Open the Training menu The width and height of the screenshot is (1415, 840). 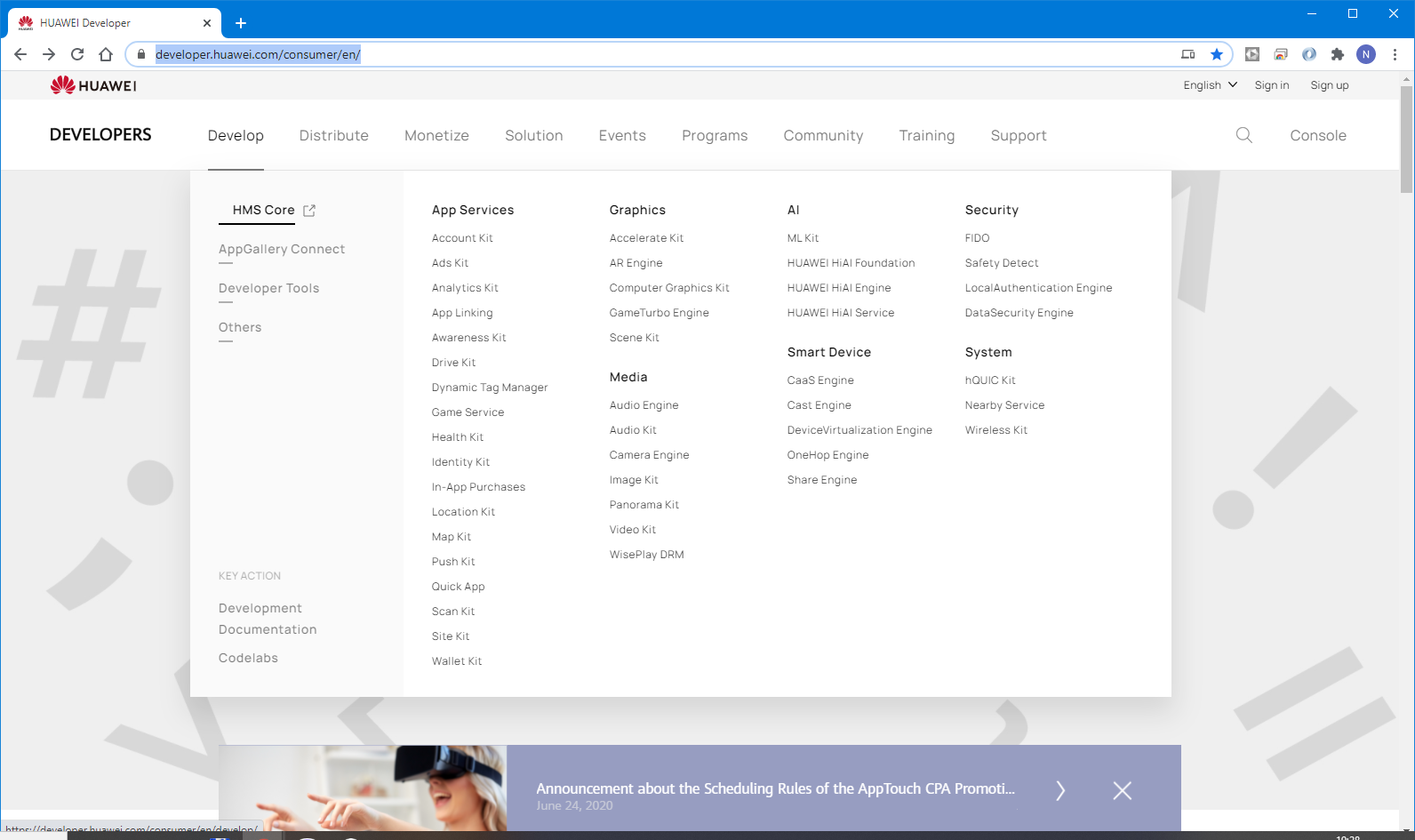(x=927, y=135)
